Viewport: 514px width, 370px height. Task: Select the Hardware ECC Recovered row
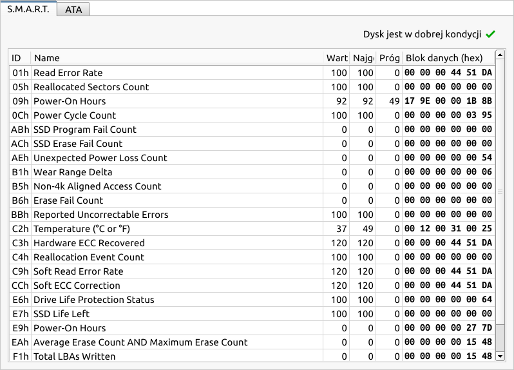(252, 243)
